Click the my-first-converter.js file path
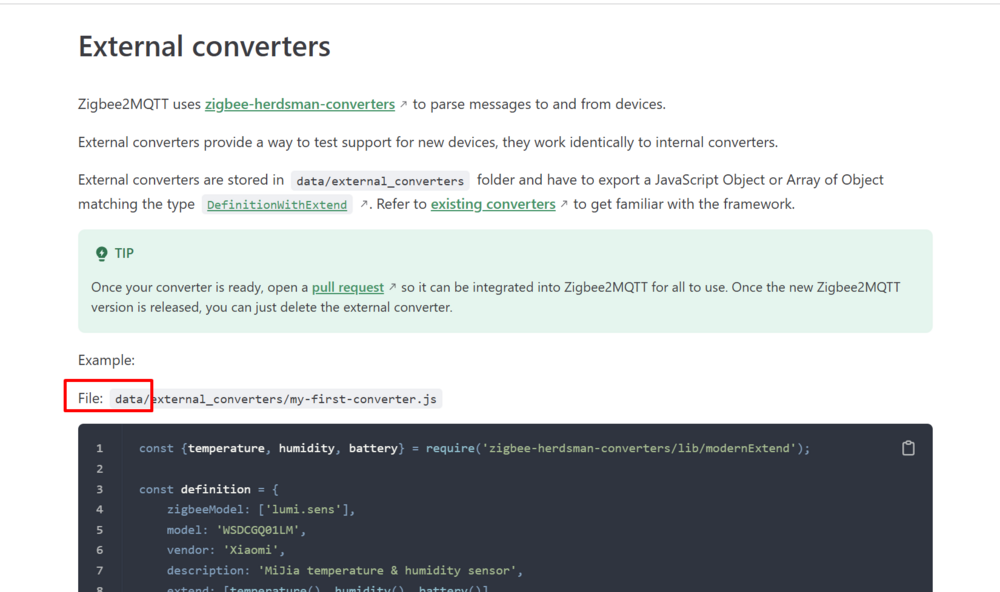This screenshot has width=1000, height=592. (275, 399)
